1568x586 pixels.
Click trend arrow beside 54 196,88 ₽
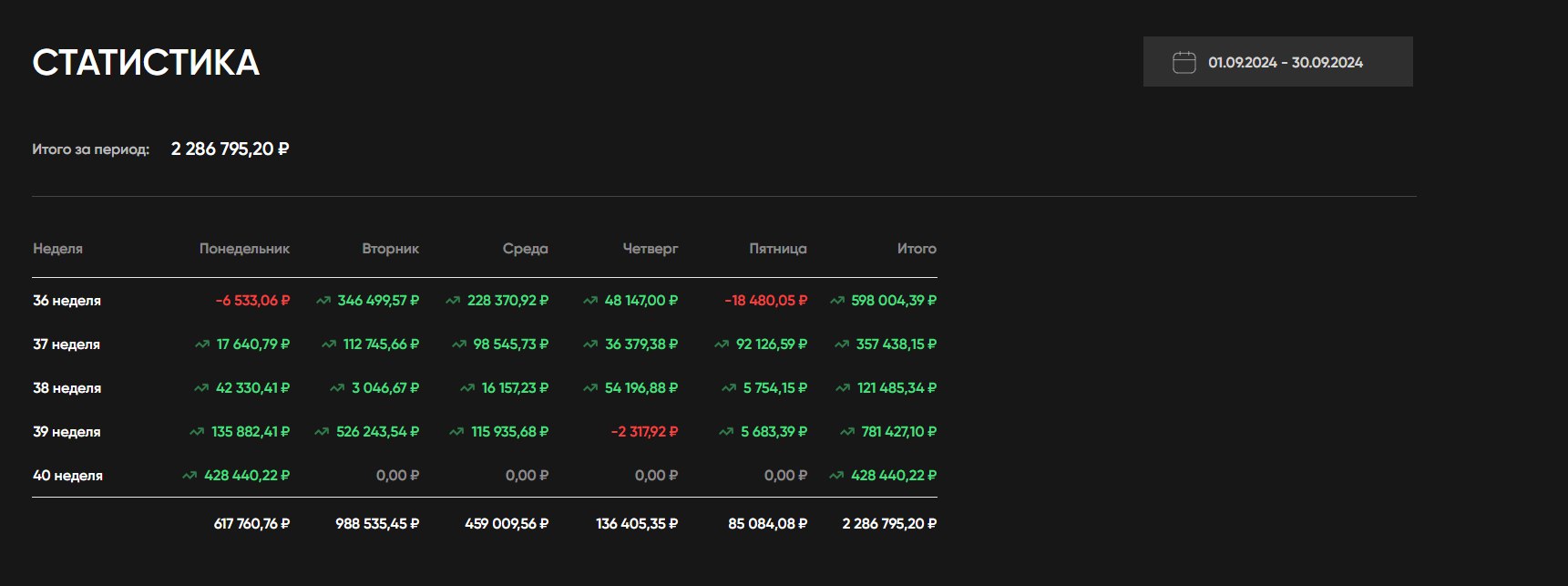pos(589,388)
